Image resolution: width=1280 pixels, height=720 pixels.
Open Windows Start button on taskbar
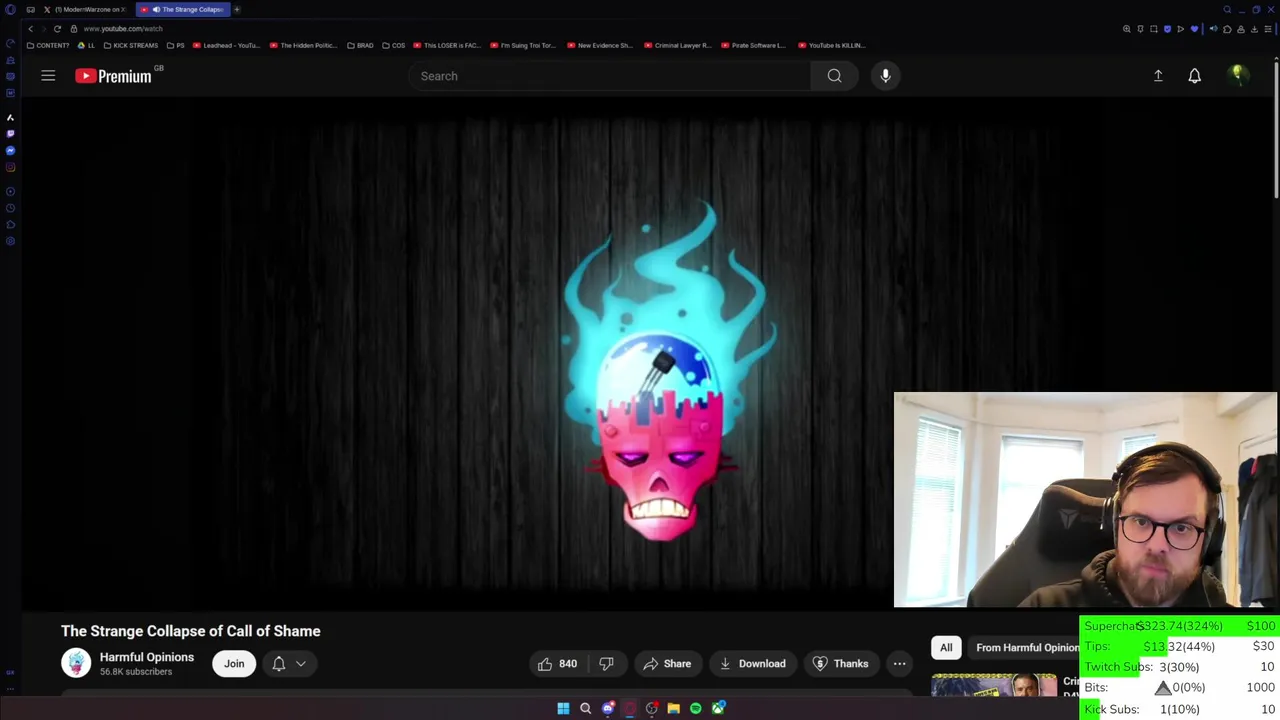(563, 709)
